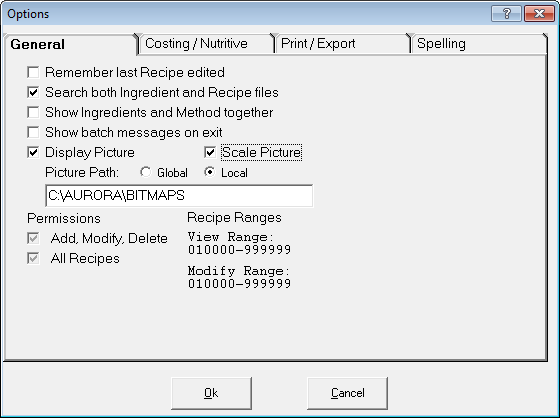Select the Local picture path option
Image resolution: width=560 pixels, height=418 pixels.
pyautogui.click(x=210, y=172)
